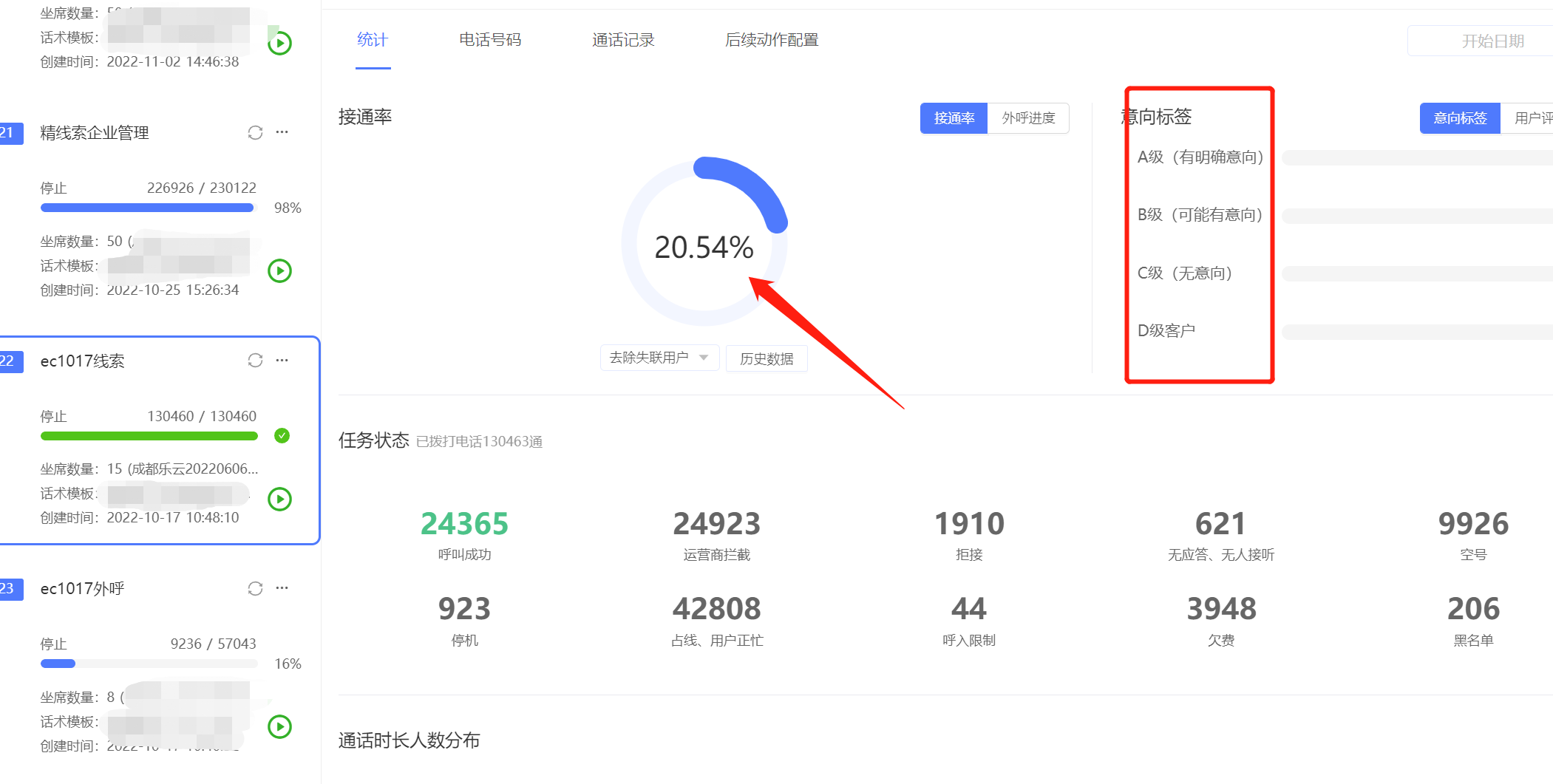Start the ec1017外呼 task with play icon

click(279, 726)
